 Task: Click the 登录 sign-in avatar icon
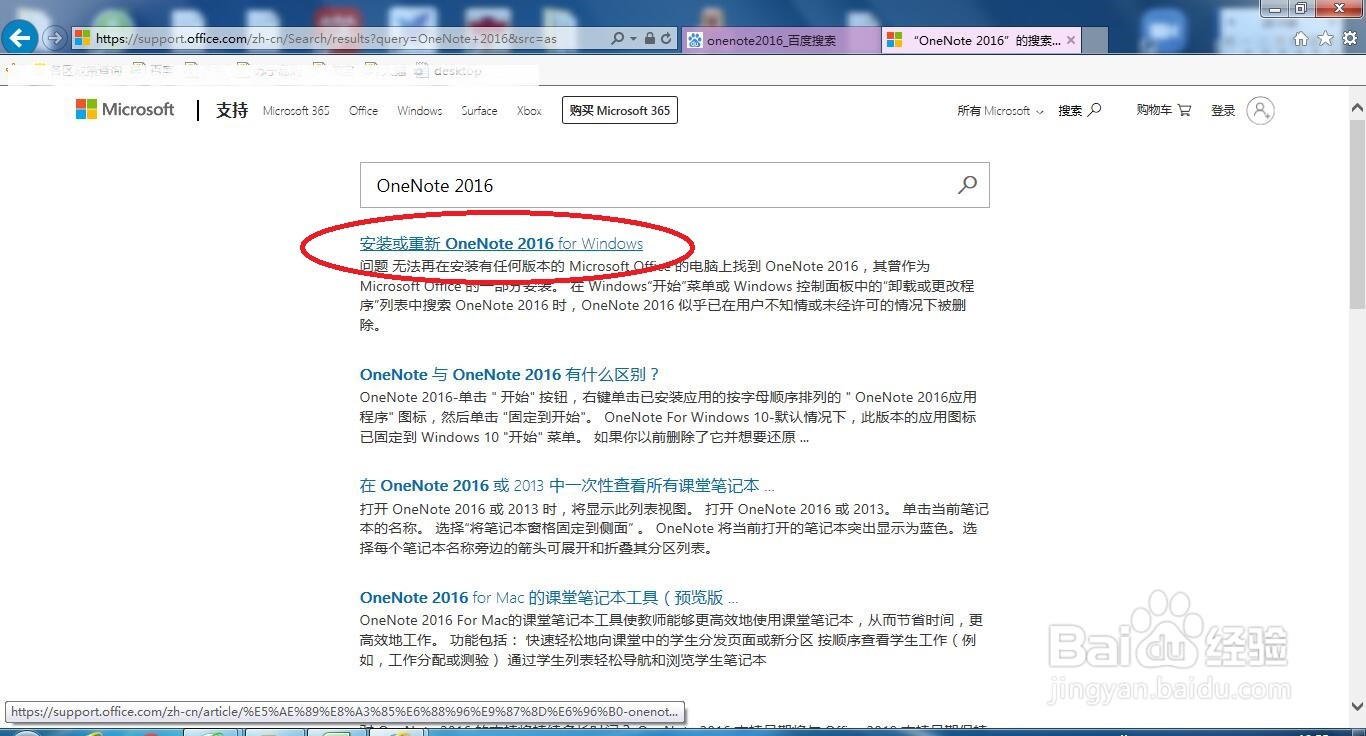[1261, 111]
